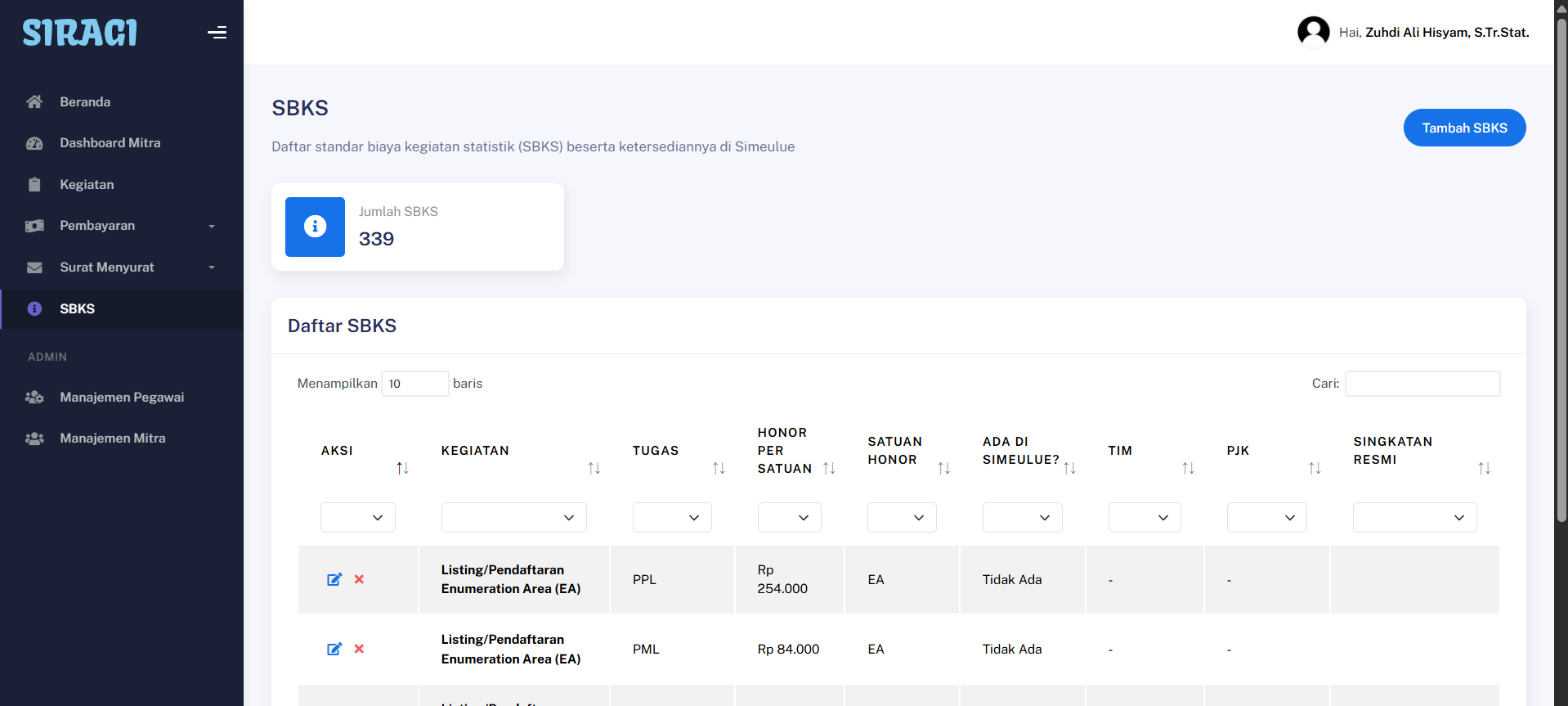Viewport: 1568px width, 706px height.
Task: Toggle sort order on the PJK column
Action: (1315, 468)
